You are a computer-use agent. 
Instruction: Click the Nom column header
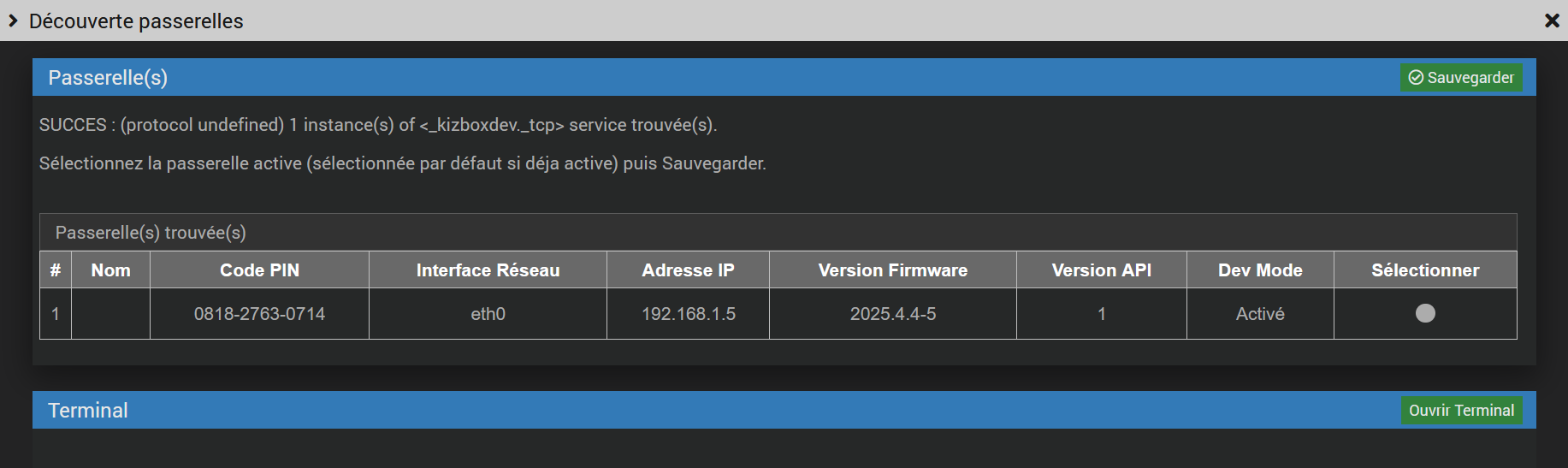[x=111, y=270]
